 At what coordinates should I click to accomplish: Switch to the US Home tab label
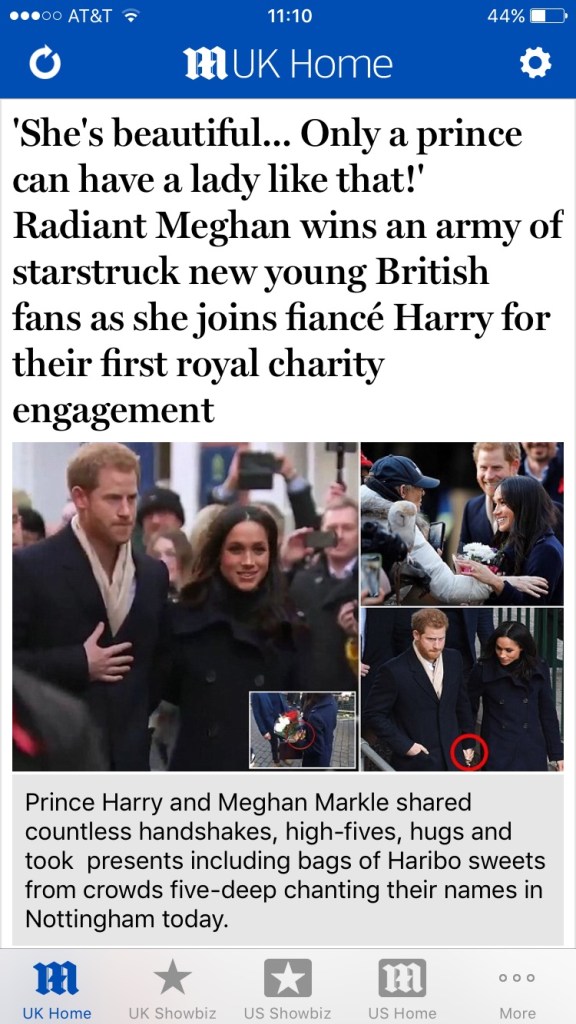tap(402, 1013)
